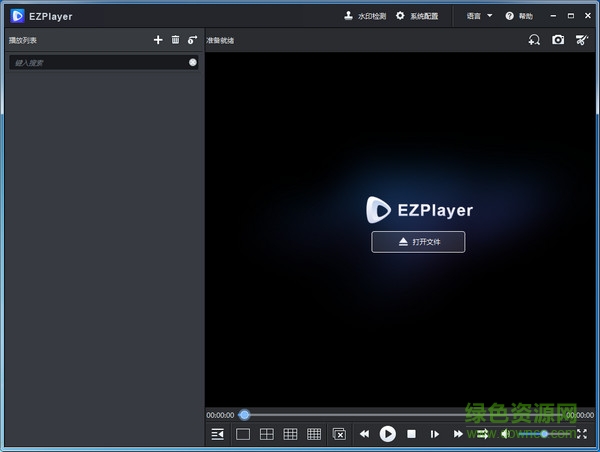The width and height of the screenshot is (600, 452).
Task: Maximize the EZPlayer window
Action: tap(571, 16)
